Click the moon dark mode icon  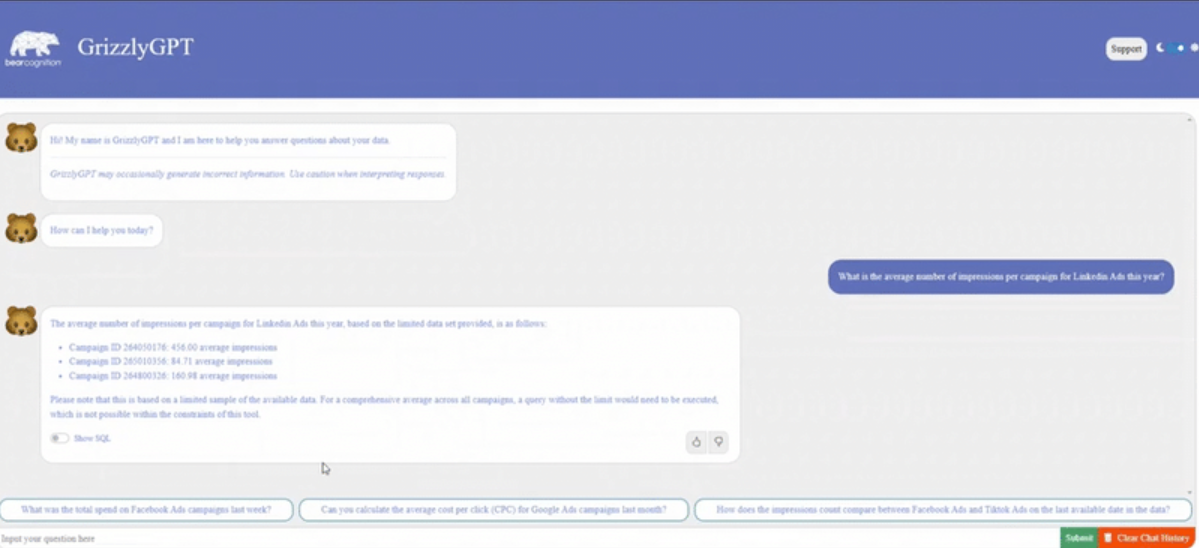(1159, 48)
